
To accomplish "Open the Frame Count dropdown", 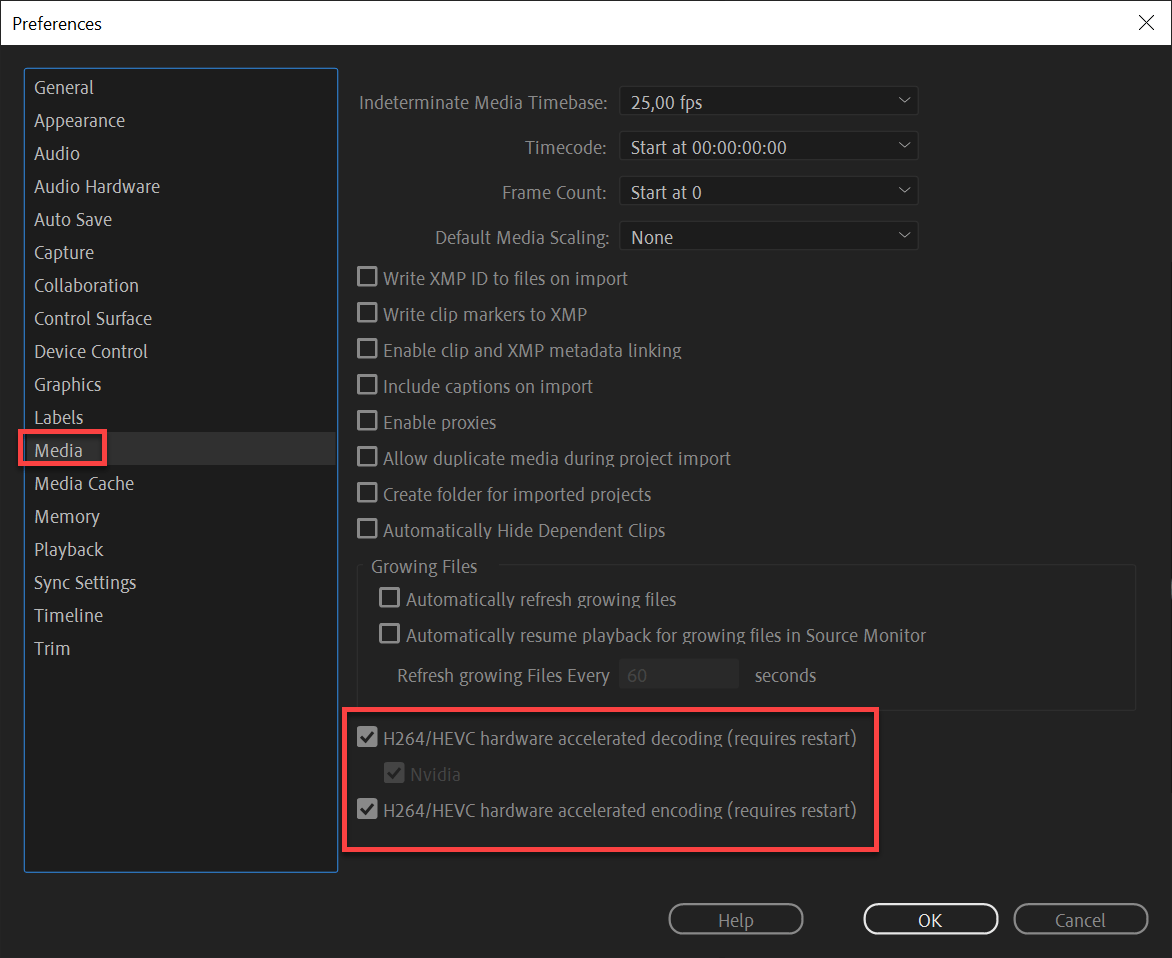I will coord(767,190).
